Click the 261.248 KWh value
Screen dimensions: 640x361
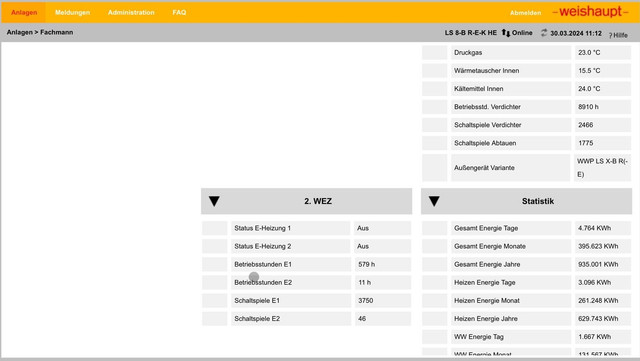pyautogui.click(x=598, y=300)
